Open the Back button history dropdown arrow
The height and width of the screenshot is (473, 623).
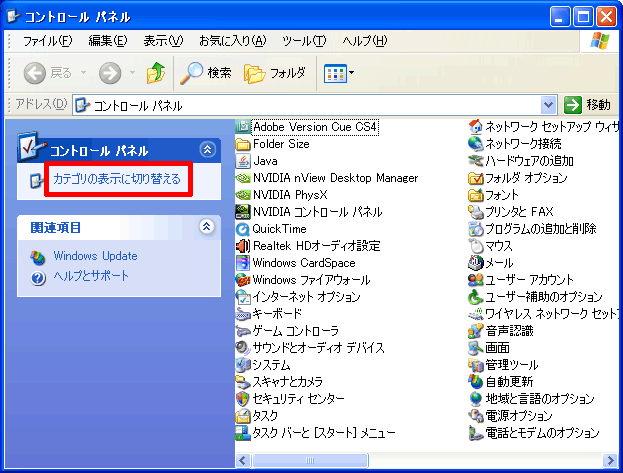[84, 73]
